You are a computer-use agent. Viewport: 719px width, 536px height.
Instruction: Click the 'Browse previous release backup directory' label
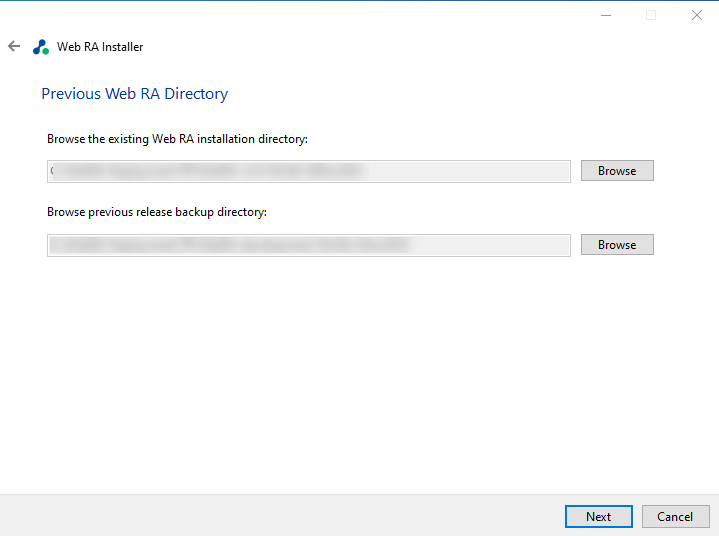coord(157,212)
